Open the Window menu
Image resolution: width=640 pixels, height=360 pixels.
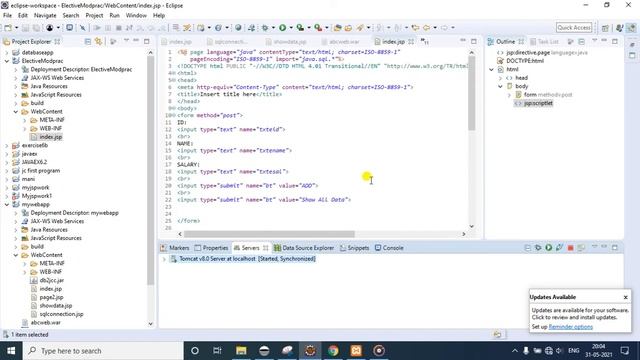click(x=136, y=16)
